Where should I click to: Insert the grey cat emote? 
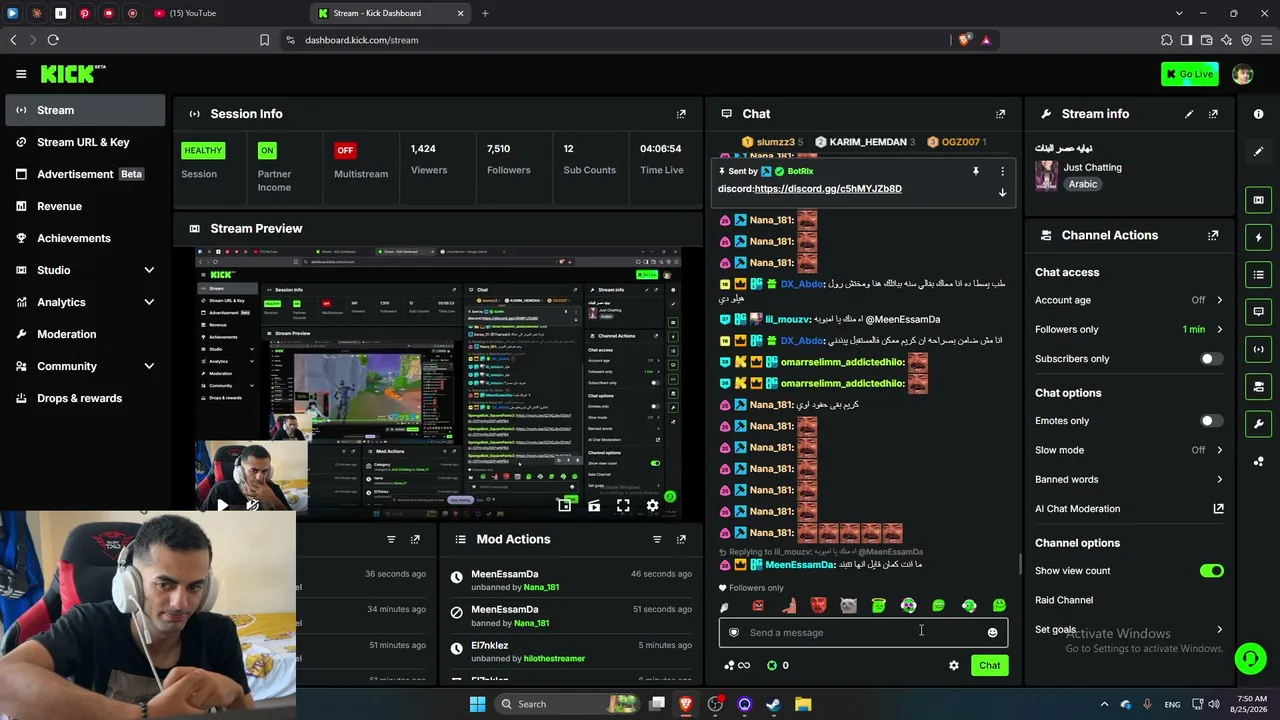tap(848, 605)
